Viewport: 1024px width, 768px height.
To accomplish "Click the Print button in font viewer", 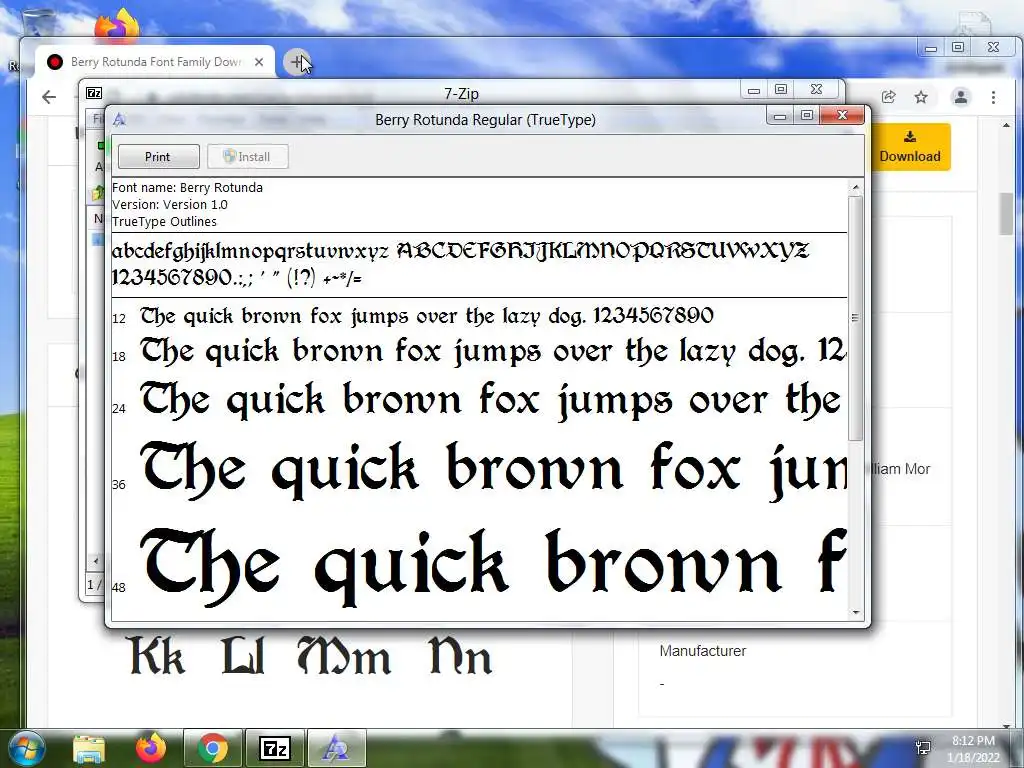I will 159,157.
